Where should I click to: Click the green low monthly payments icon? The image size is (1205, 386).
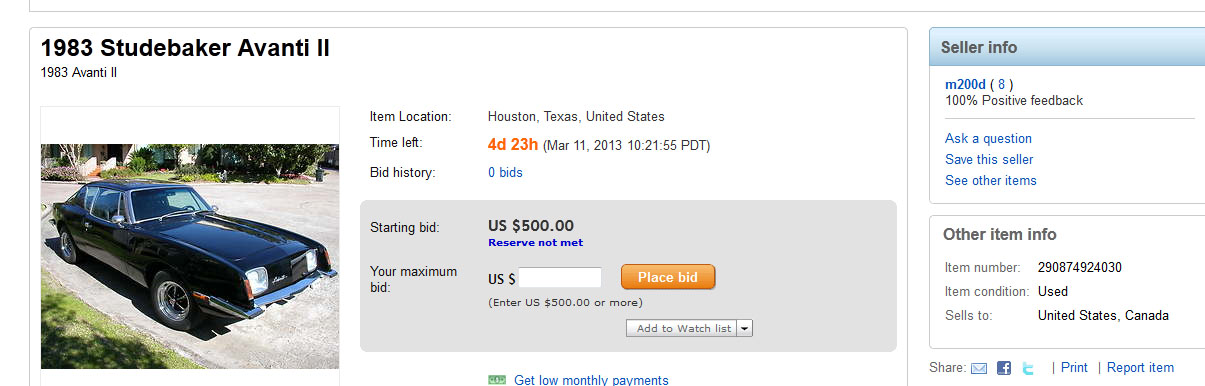point(497,380)
